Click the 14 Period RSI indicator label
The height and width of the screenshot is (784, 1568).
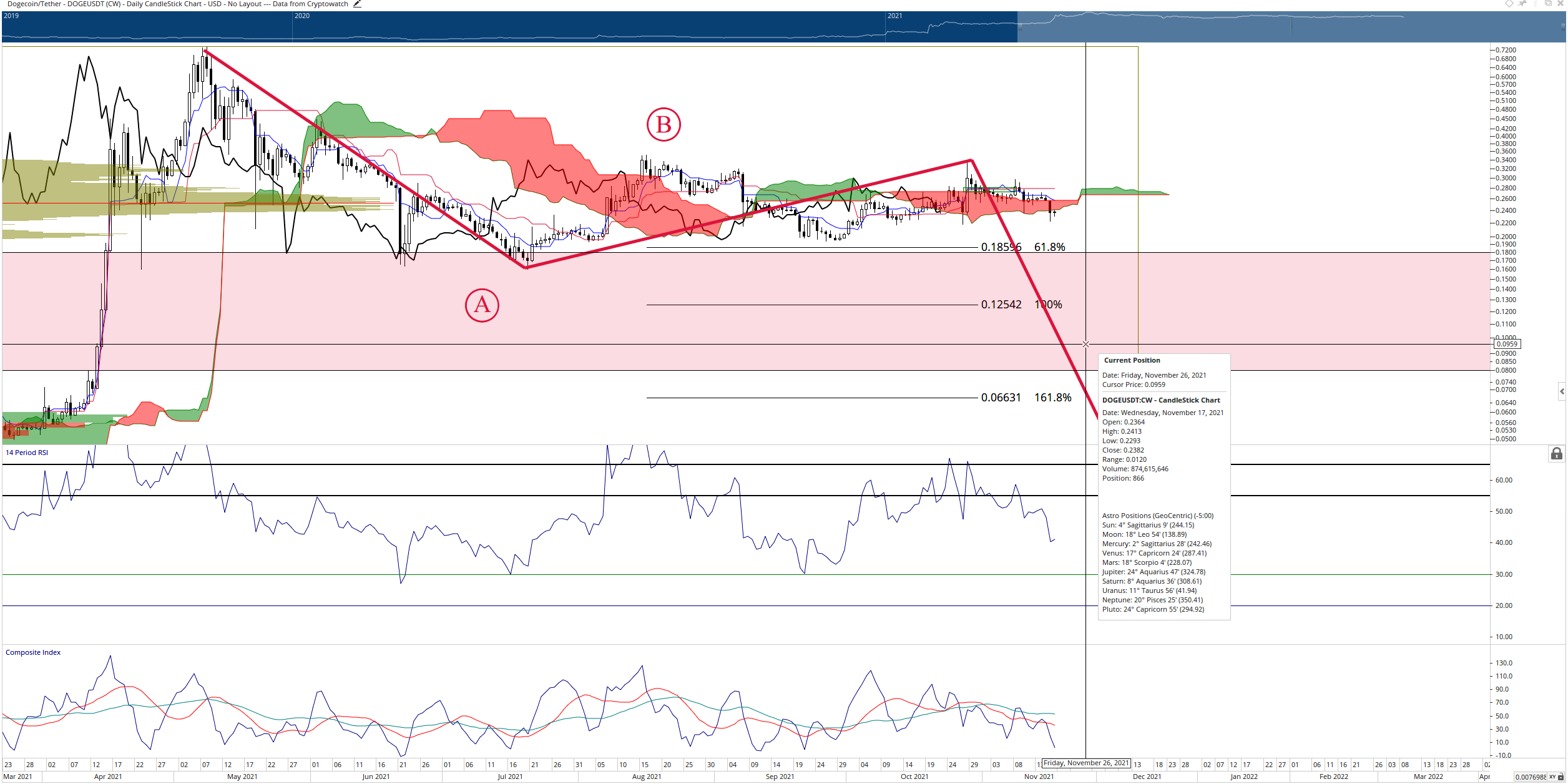tap(27, 453)
